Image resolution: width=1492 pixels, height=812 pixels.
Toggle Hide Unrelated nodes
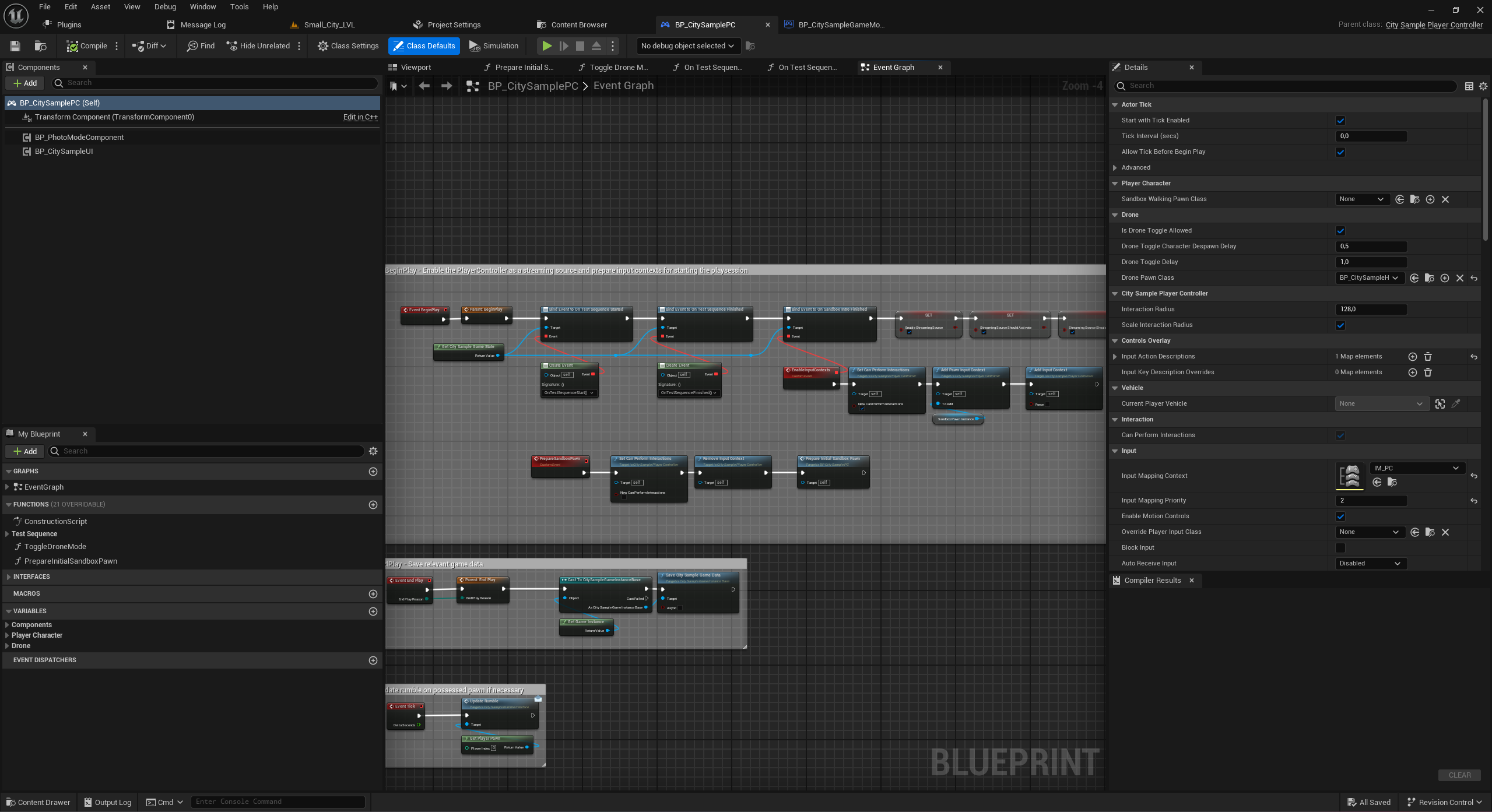pyautogui.click(x=258, y=46)
